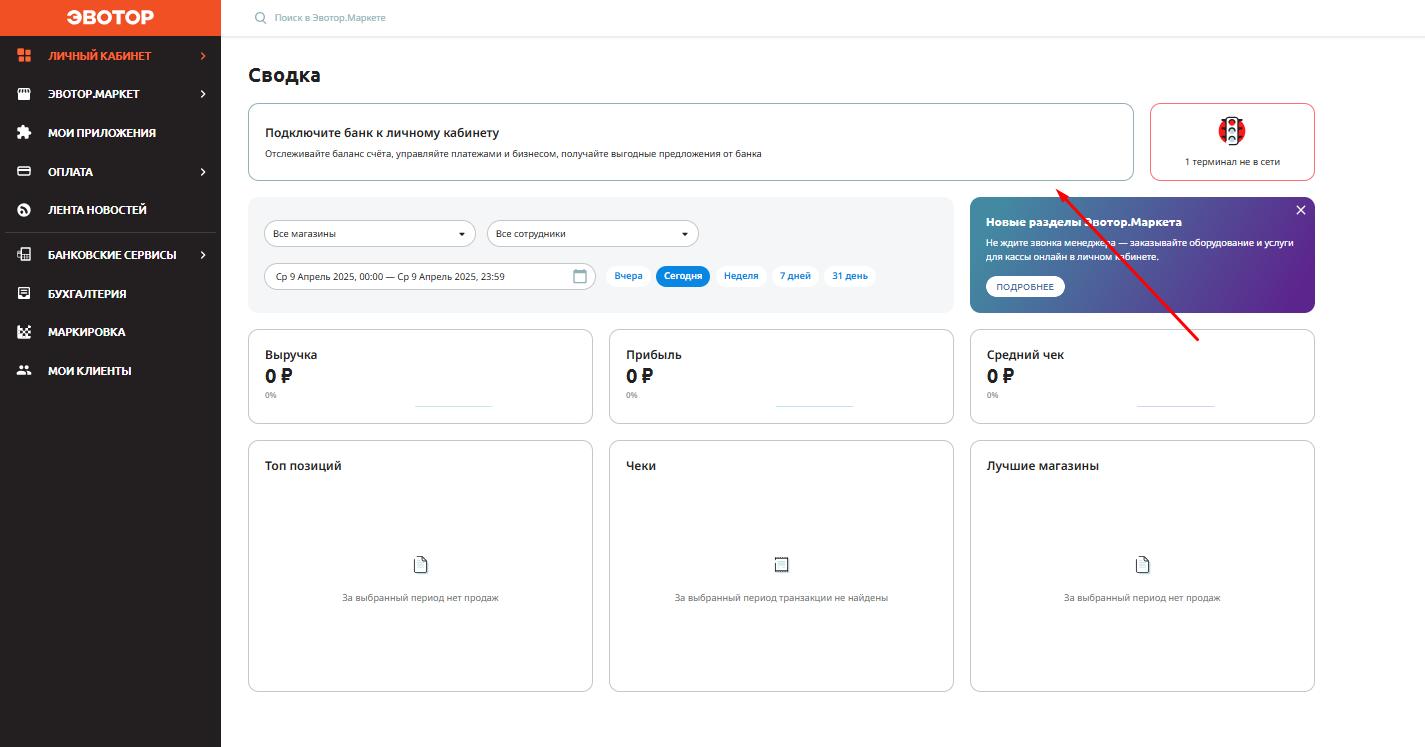The width and height of the screenshot is (1425, 747).
Task: Select the Сегодня period
Action: point(683,276)
